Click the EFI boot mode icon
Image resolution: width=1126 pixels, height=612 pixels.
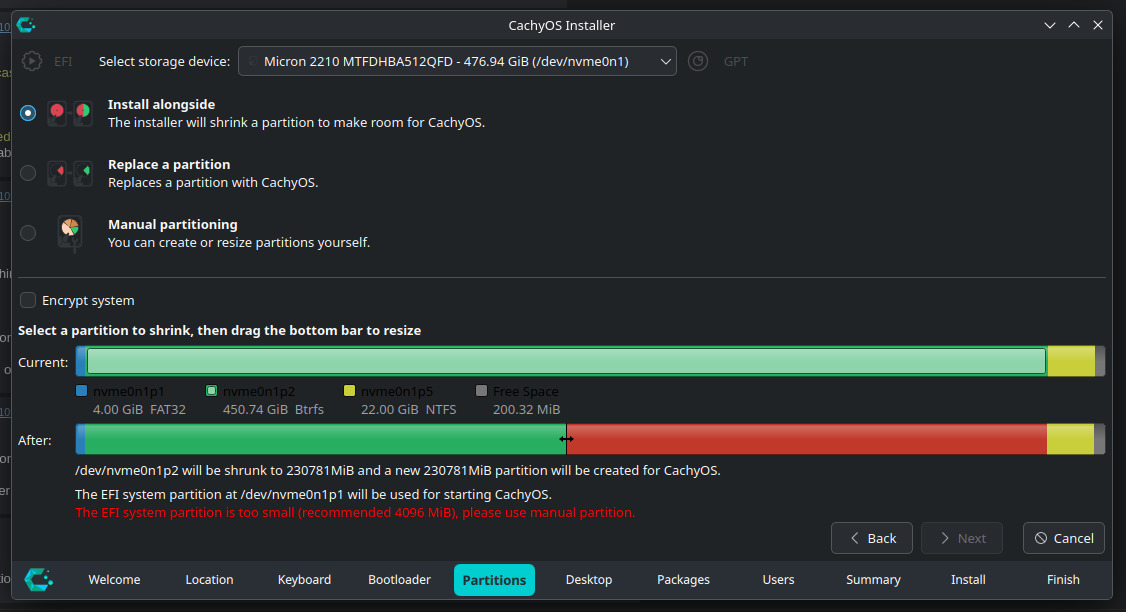pyautogui.click(x=32, y=61)
